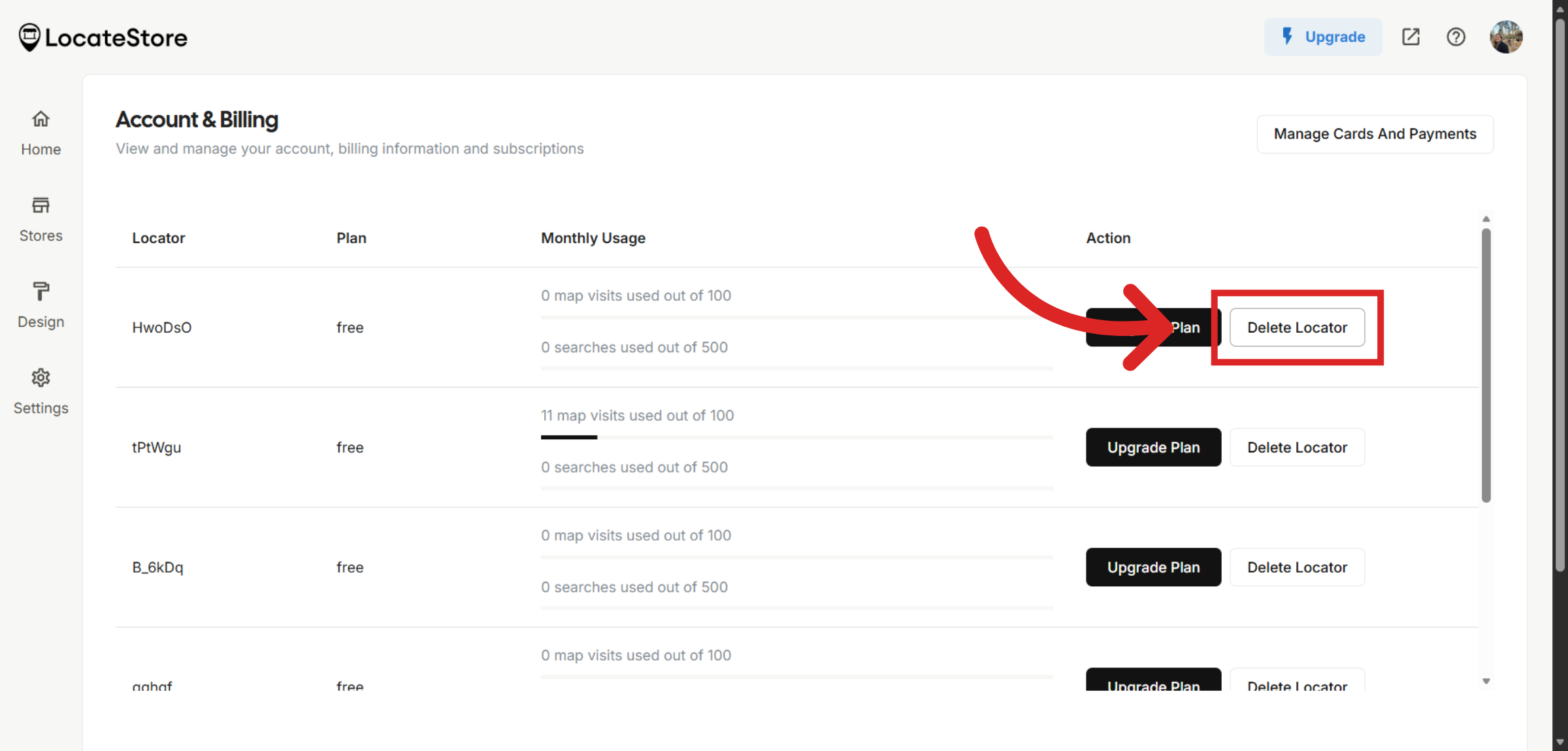Click the LocateStore logo
The image size is (1568, 751).
(102, 37)
